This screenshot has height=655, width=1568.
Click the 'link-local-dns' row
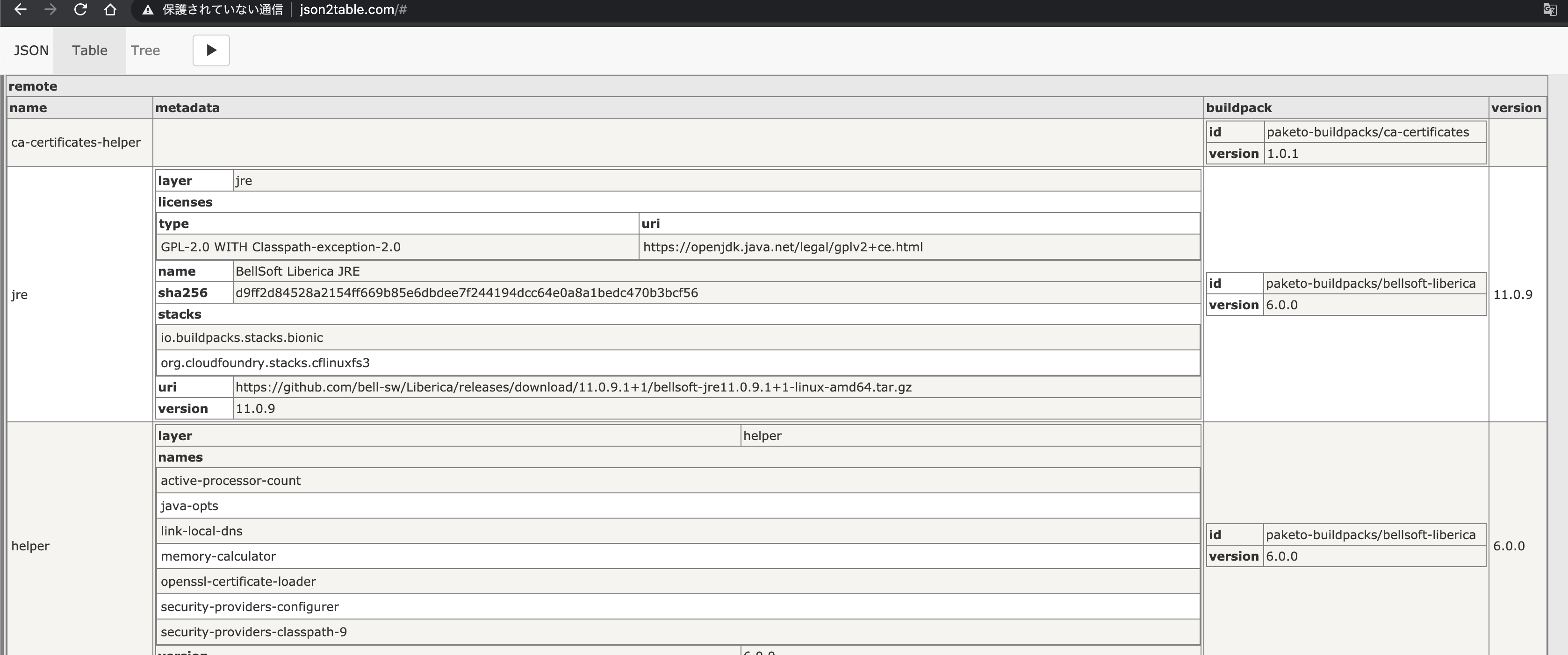678,531
